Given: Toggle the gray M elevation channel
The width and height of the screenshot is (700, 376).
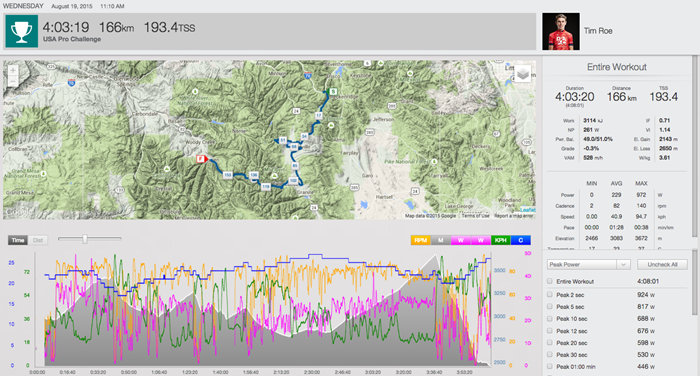Looking at the screenshot, I should (x=441, y=240).
